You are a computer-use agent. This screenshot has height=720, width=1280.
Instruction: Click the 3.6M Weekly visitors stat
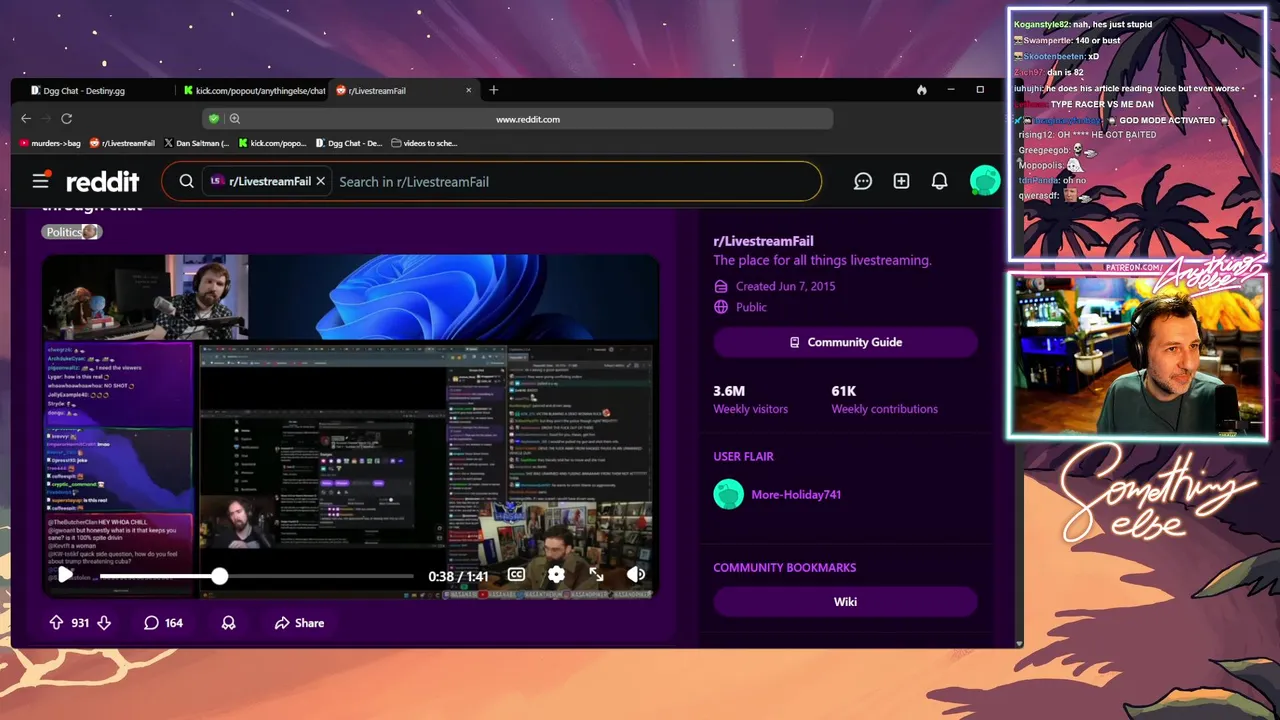coord(750,399)
